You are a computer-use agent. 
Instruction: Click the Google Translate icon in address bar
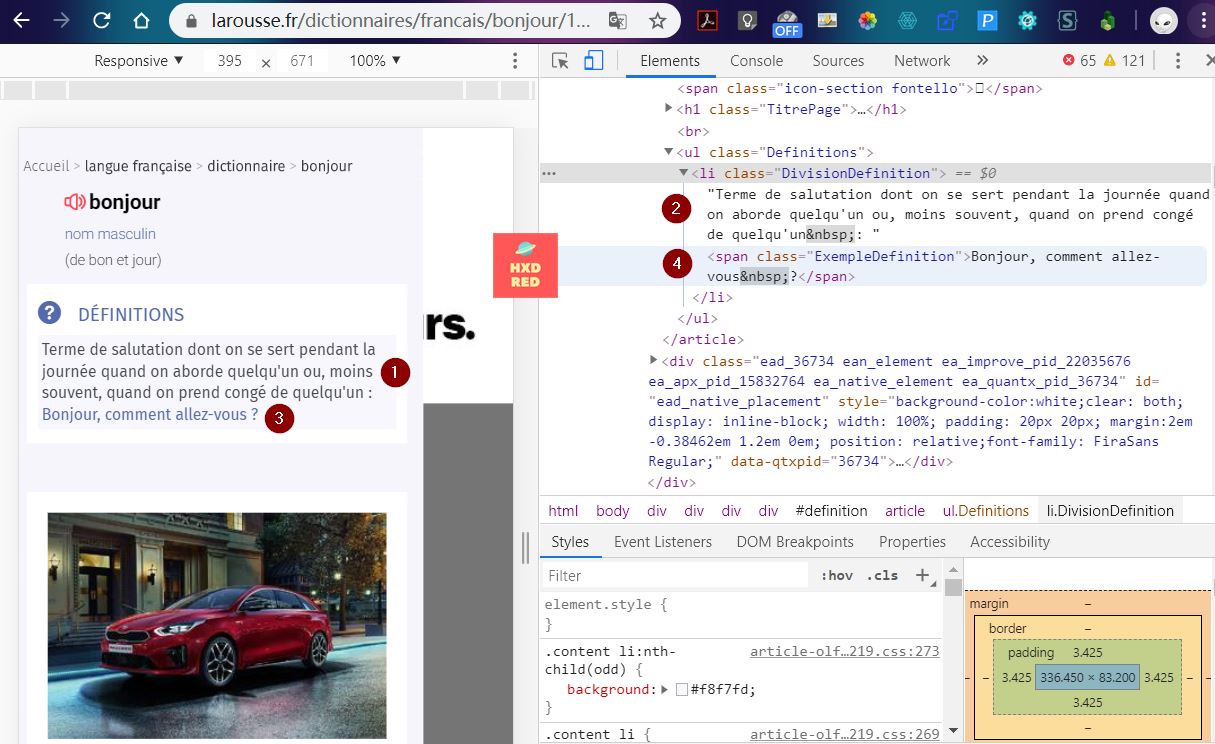click(x=618, y=20)
